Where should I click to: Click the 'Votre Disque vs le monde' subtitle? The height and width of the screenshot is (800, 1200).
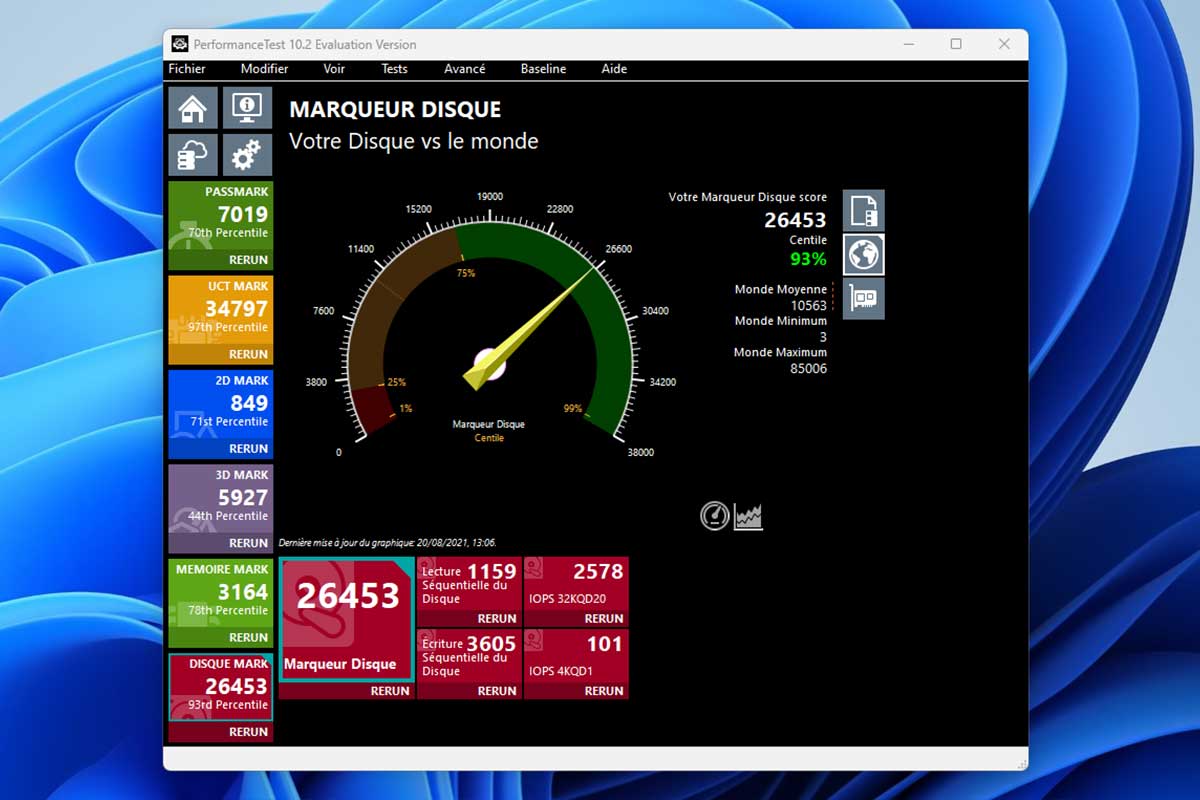pyautogui.click(x=414, y=141)
